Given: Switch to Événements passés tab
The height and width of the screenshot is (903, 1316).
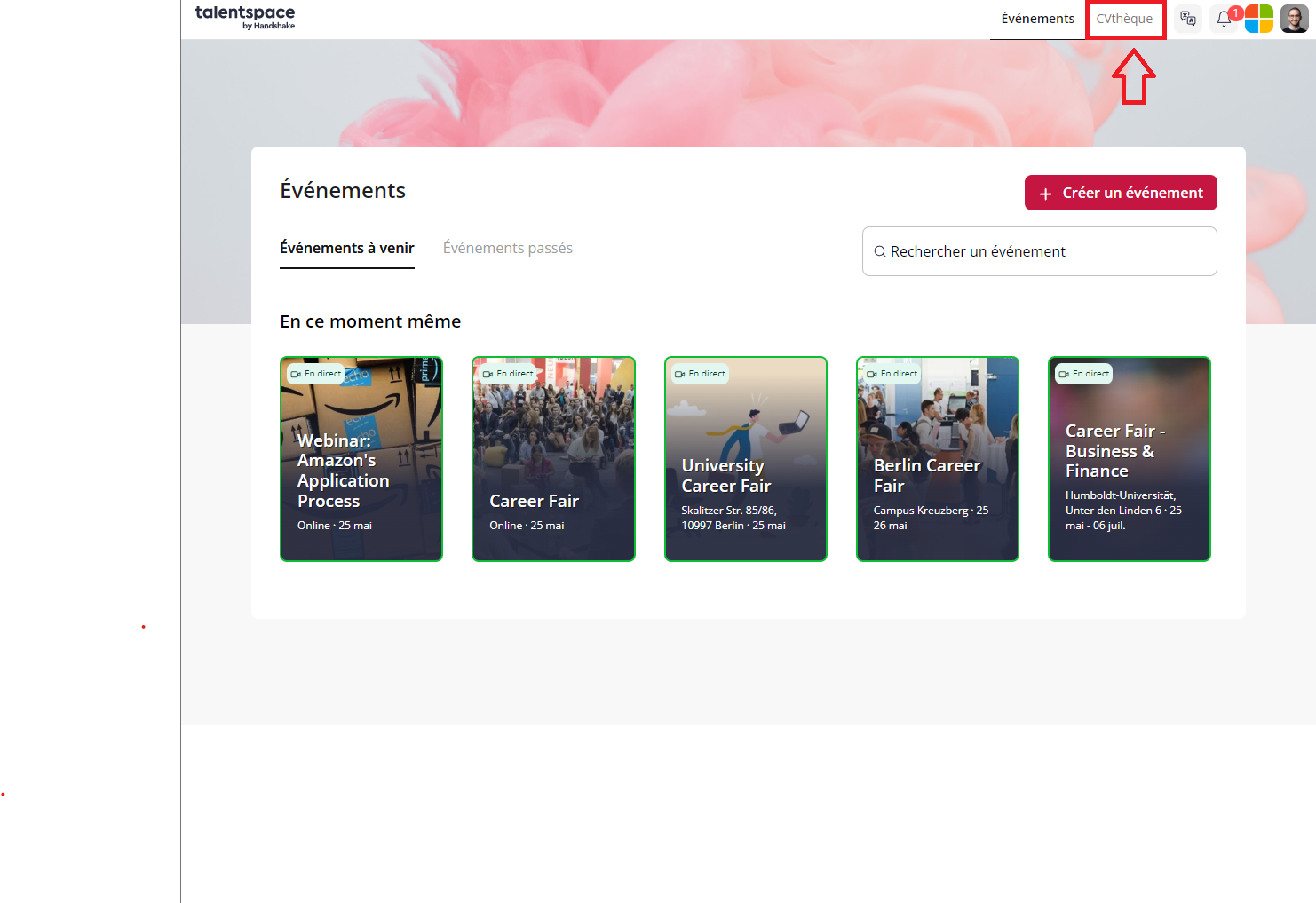Looking at the screenshot, I should click(x=508, y=249).
